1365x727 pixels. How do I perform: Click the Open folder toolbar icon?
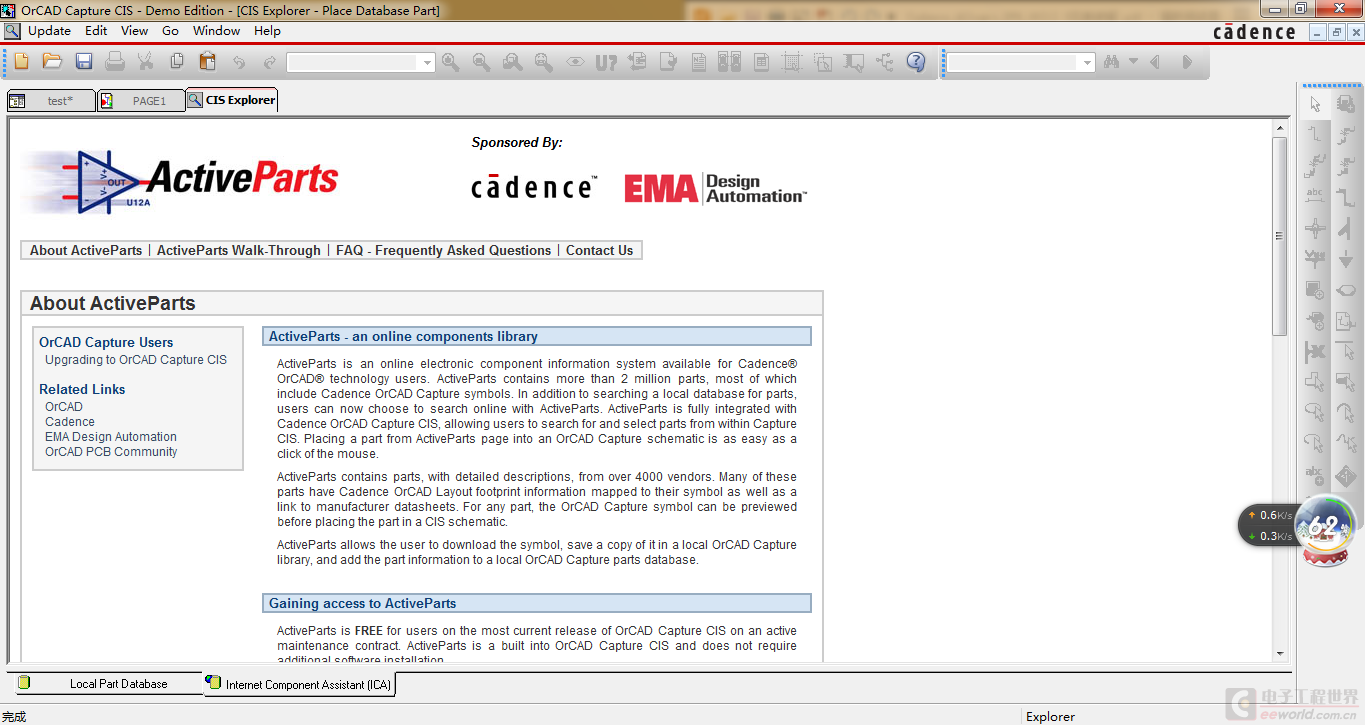point(52,62)
